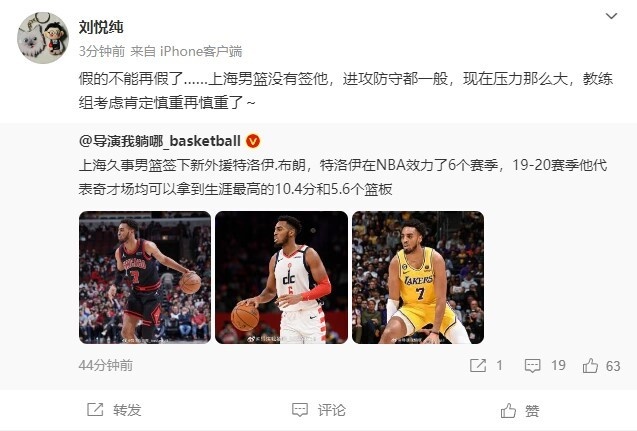This screenshot has height=431, width=637.
Task: Open the 44分钟前 original post timestamp
Action: 106,365
